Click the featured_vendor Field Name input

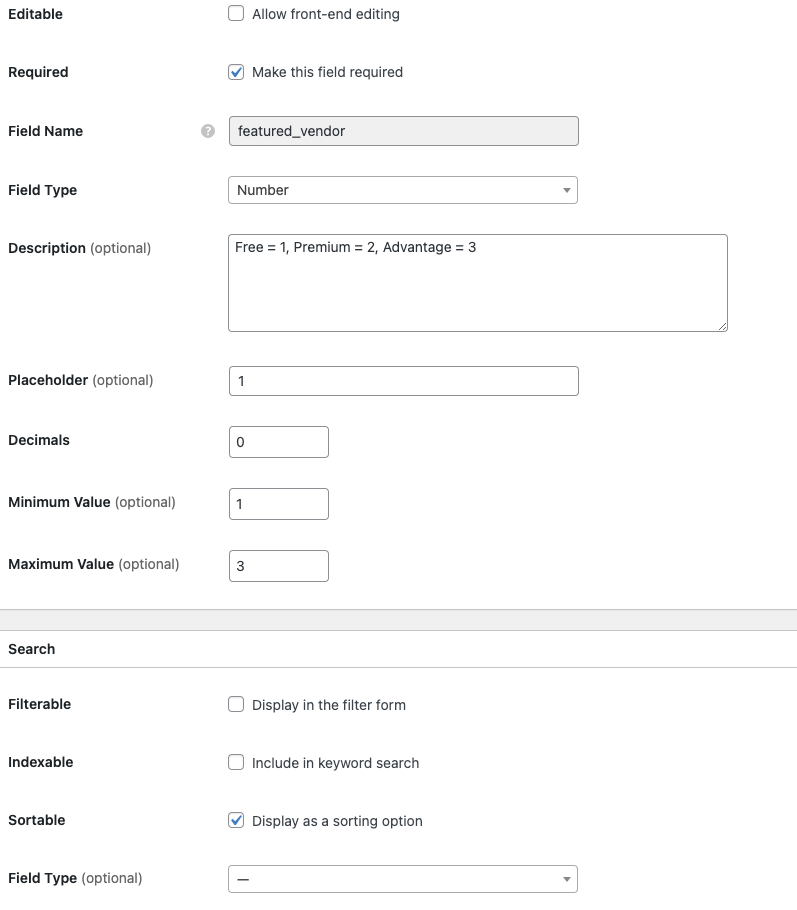(402, 131)
